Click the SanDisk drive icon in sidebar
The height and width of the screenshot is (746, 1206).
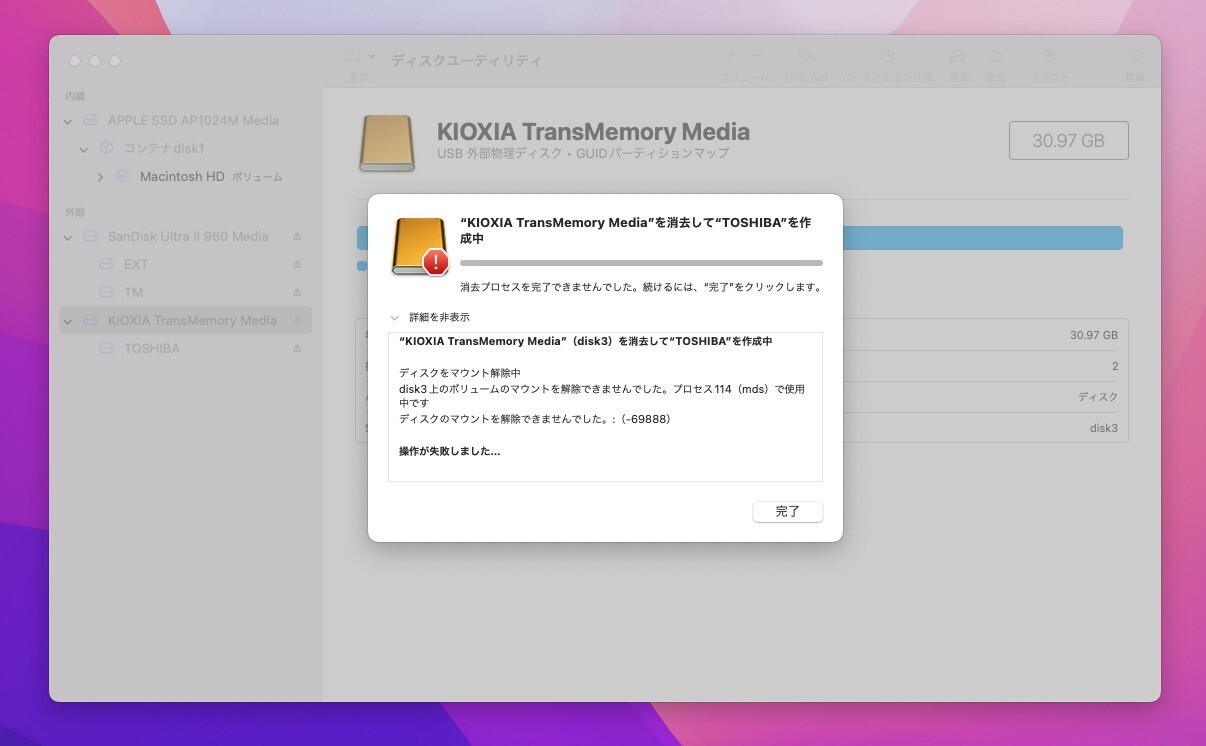(x=90, y=236)
